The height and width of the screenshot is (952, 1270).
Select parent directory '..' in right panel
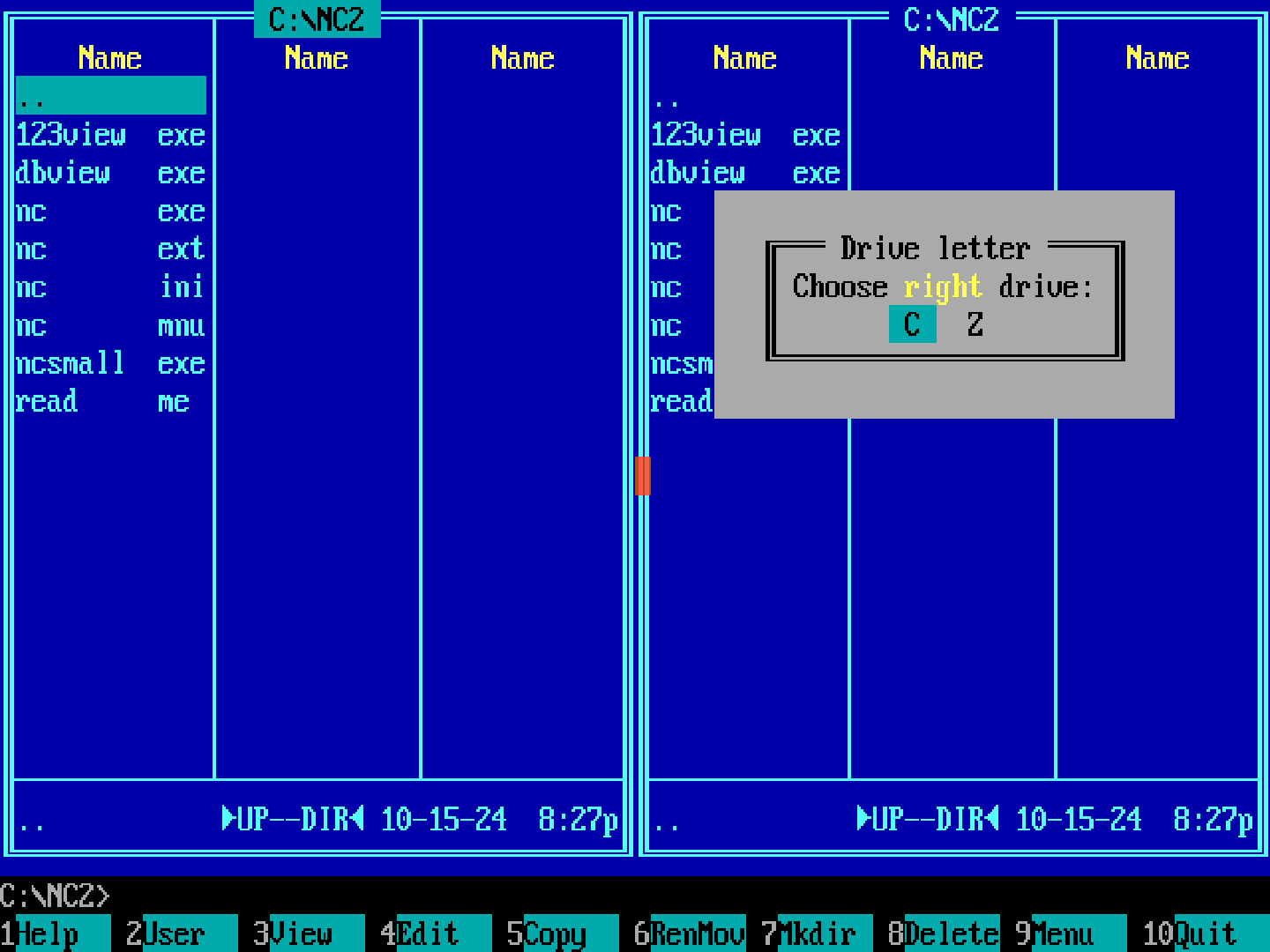pos(746,95)
